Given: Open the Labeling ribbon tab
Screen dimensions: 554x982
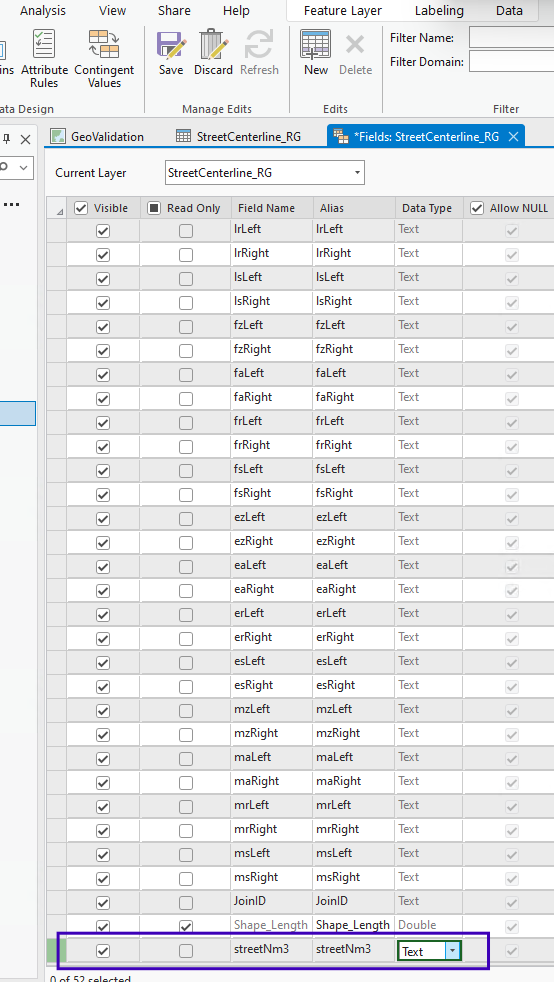Looking at the screenshot, I should pyautogui.click(x=439, y=11).
